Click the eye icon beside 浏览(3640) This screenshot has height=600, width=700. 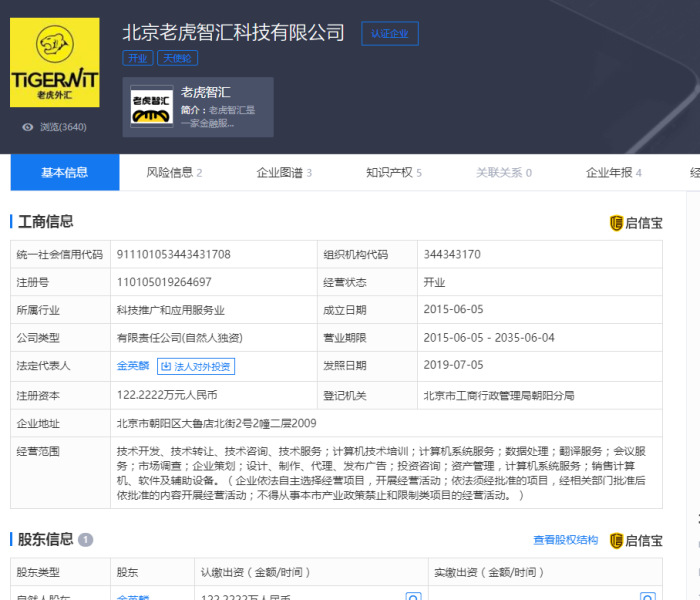(27, 127)
